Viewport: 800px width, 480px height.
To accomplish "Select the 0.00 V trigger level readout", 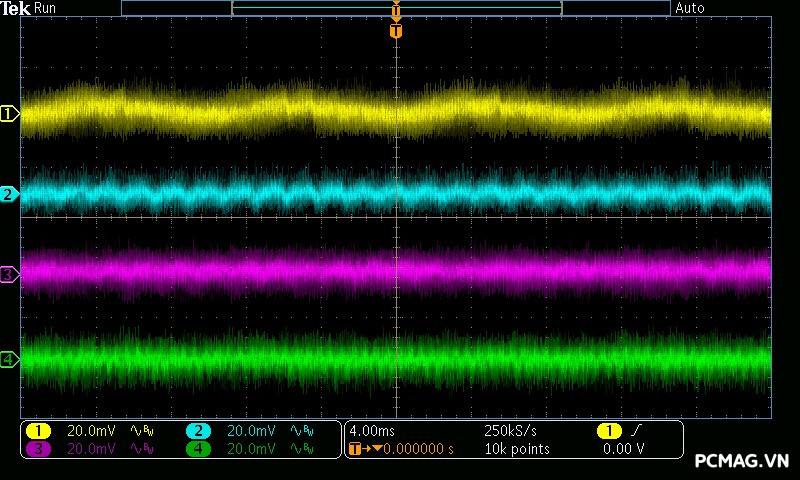I will point(623,449).
